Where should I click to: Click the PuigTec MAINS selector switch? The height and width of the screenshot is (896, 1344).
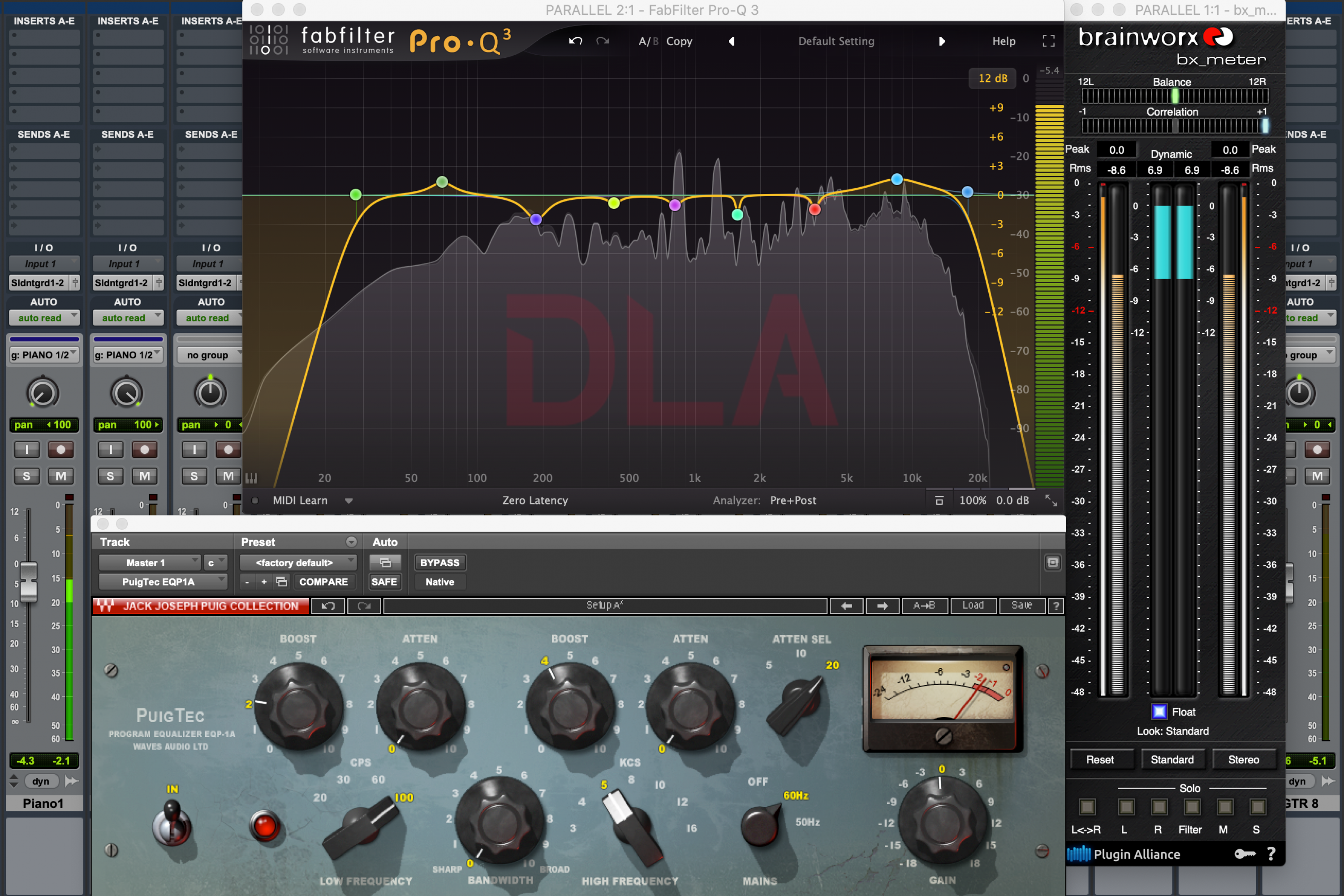(761, 825)
